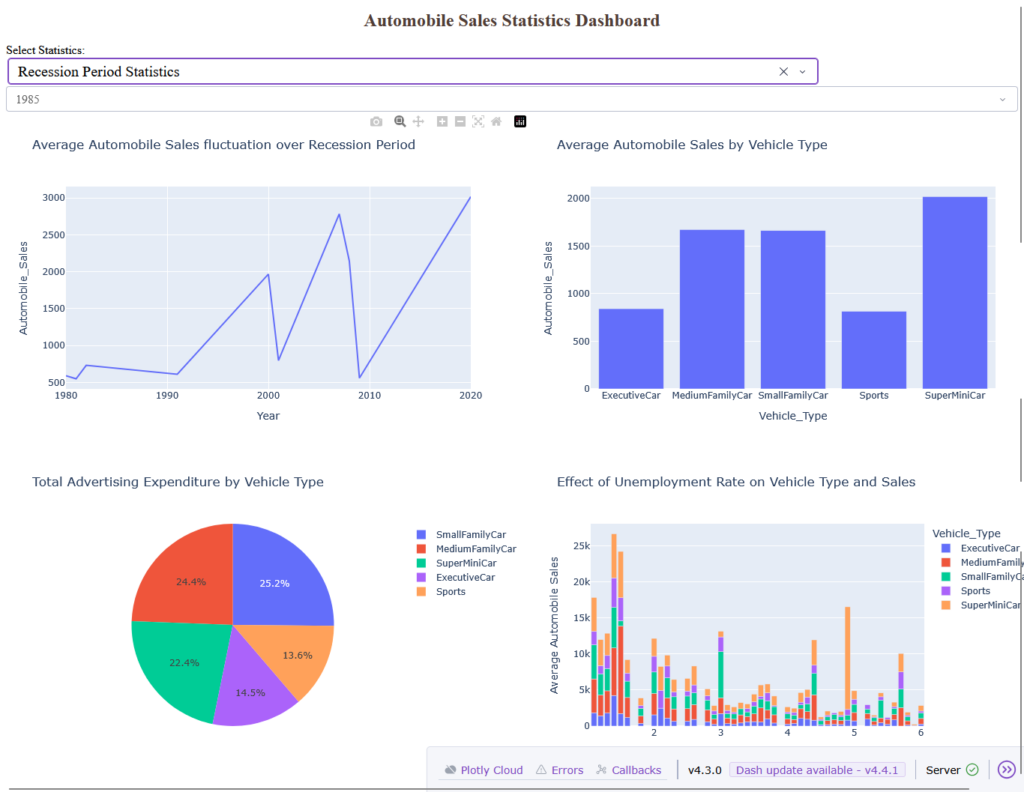This screenshot has height=792, width=1024.
Task: Click the Sports bar in bar chart
Action: (874, 350)
